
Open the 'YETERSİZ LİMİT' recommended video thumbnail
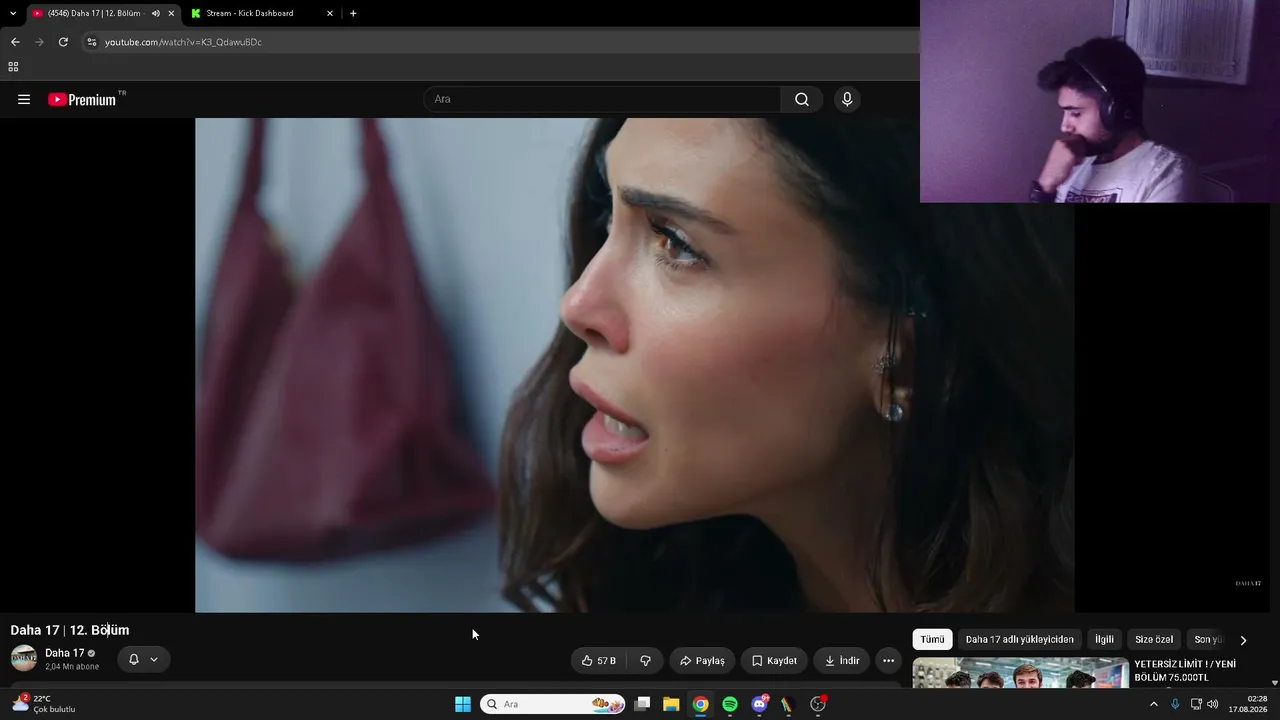click(x=1020, y=672)
